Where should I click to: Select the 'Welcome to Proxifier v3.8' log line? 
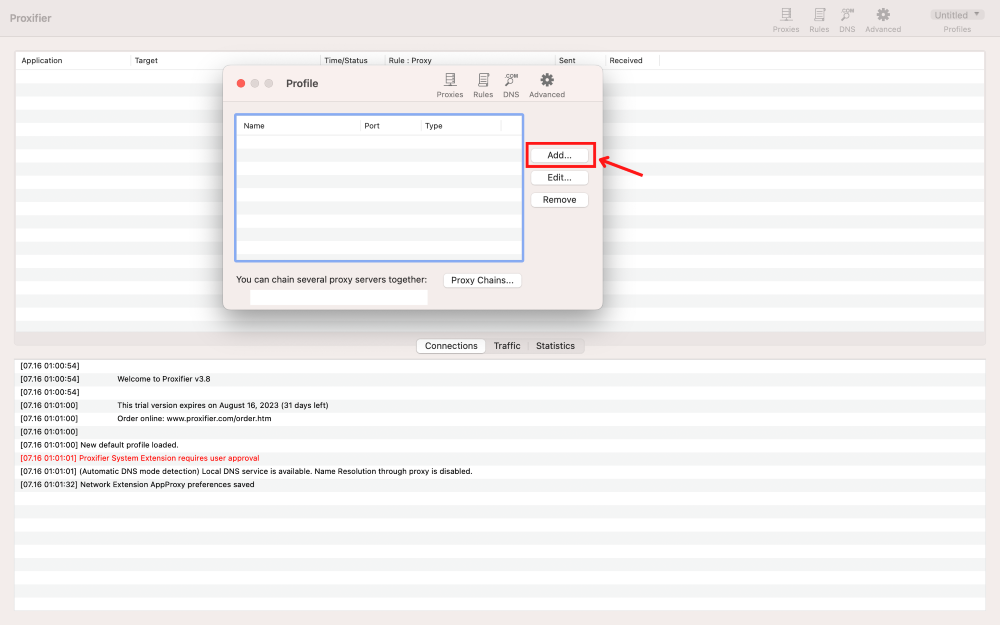500,379
